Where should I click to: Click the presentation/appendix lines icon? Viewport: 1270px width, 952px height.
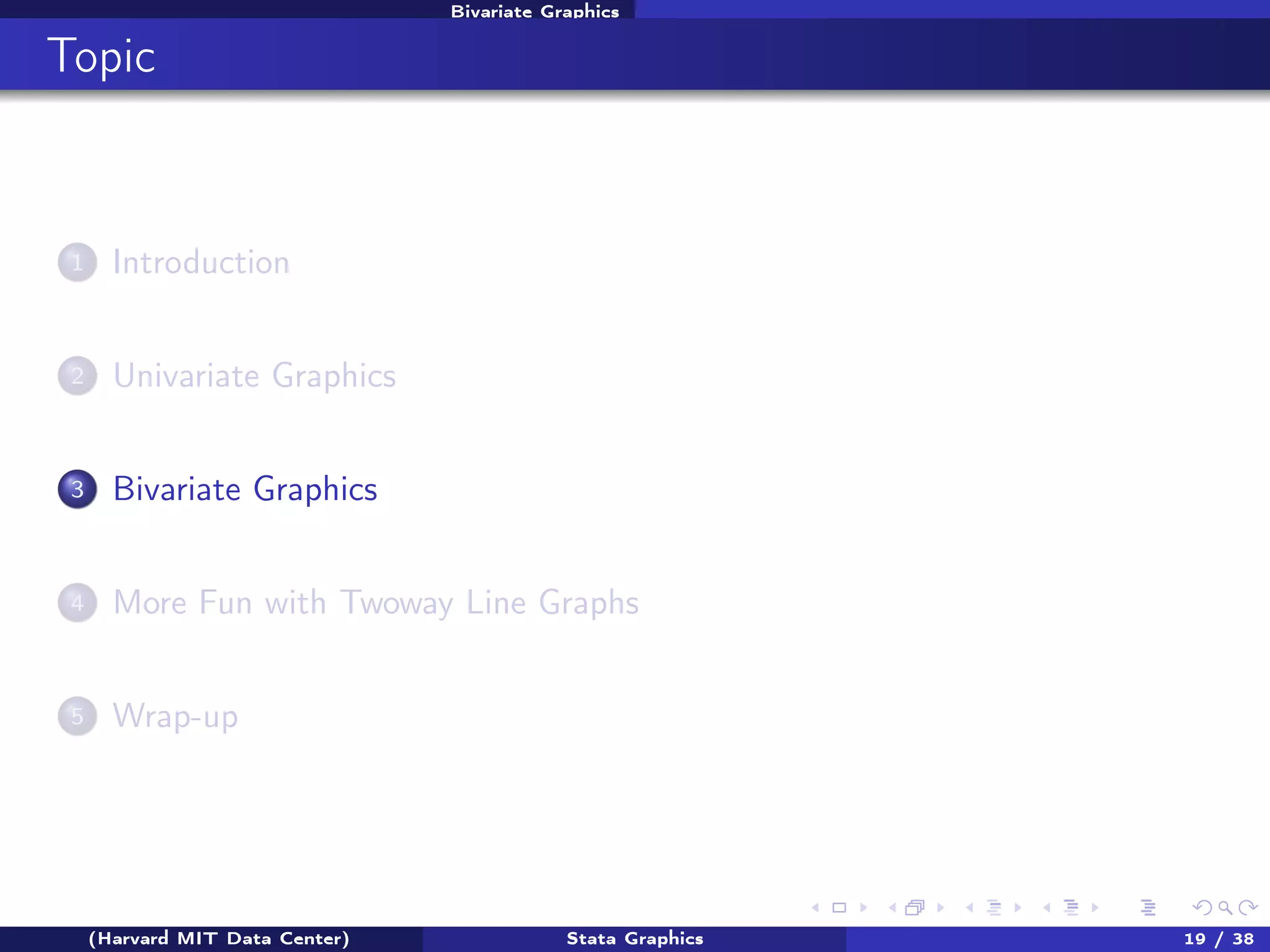(x=1148, y=908)
